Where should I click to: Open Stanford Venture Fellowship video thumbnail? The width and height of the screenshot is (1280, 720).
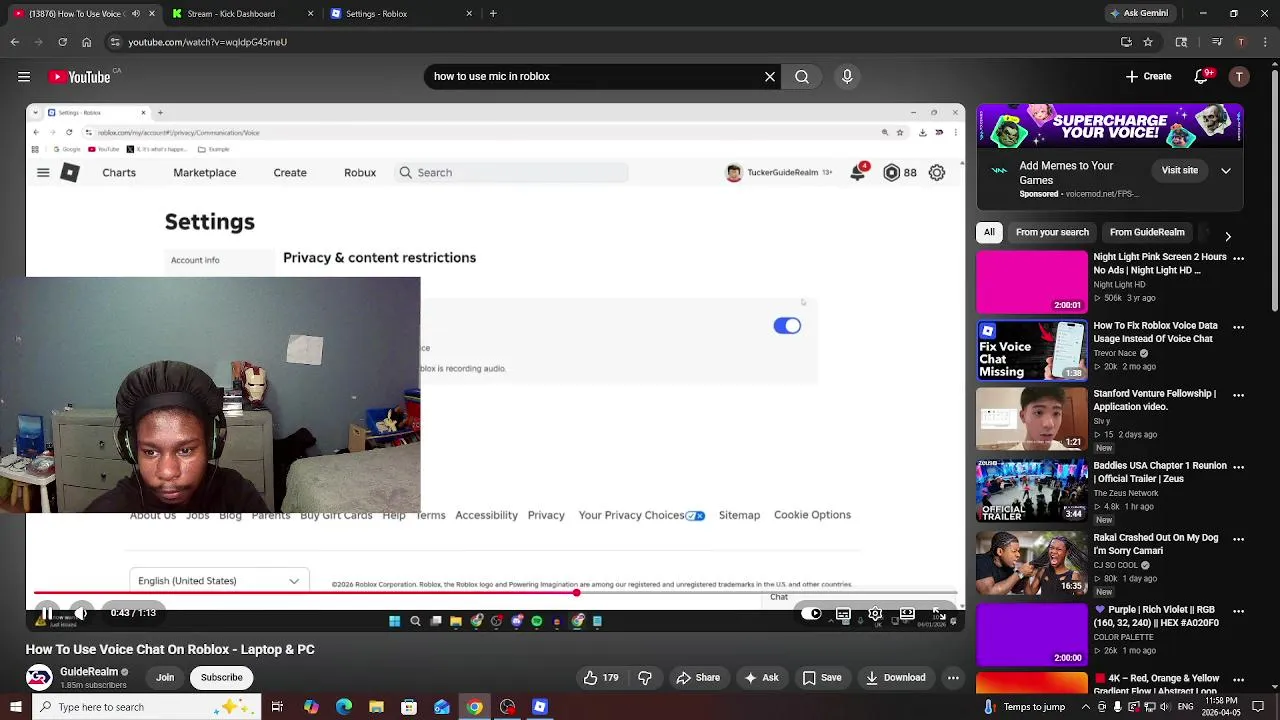[x=1031, y=419]
